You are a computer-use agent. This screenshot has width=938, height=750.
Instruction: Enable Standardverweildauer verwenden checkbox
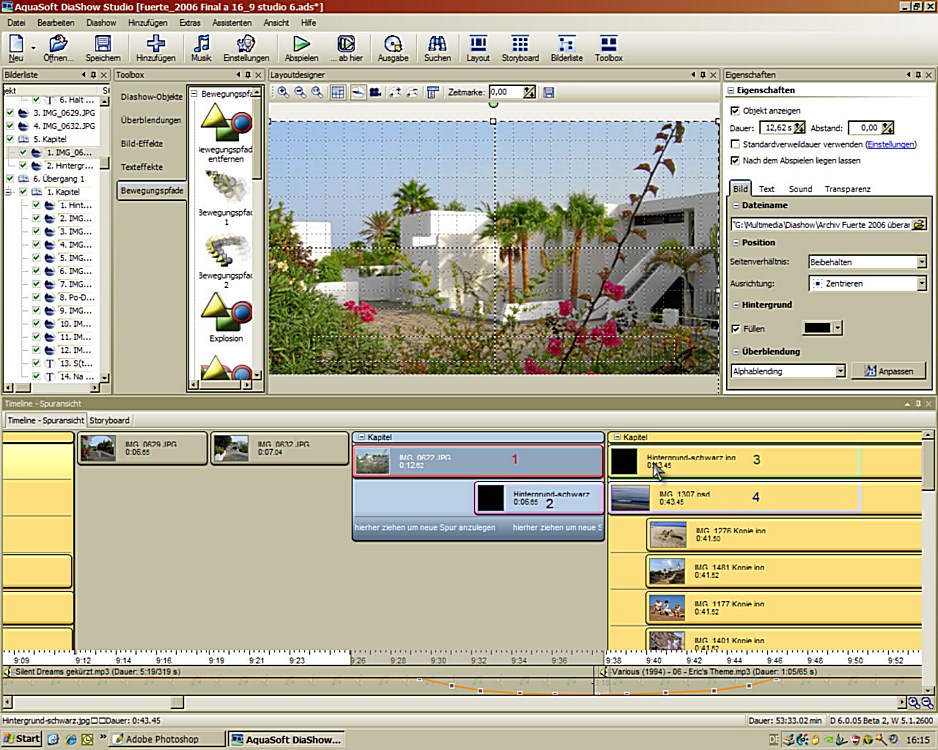(x=736, y=144)
